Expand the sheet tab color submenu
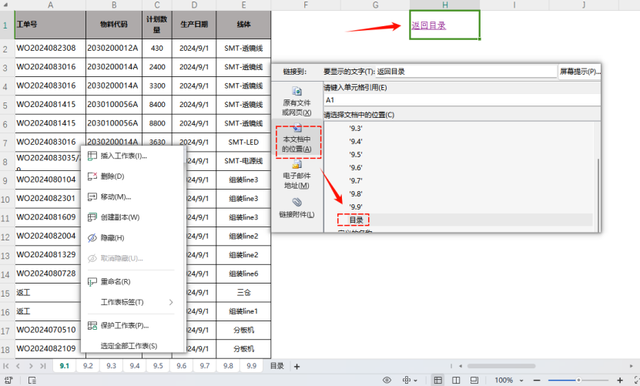 coord(171,302)
